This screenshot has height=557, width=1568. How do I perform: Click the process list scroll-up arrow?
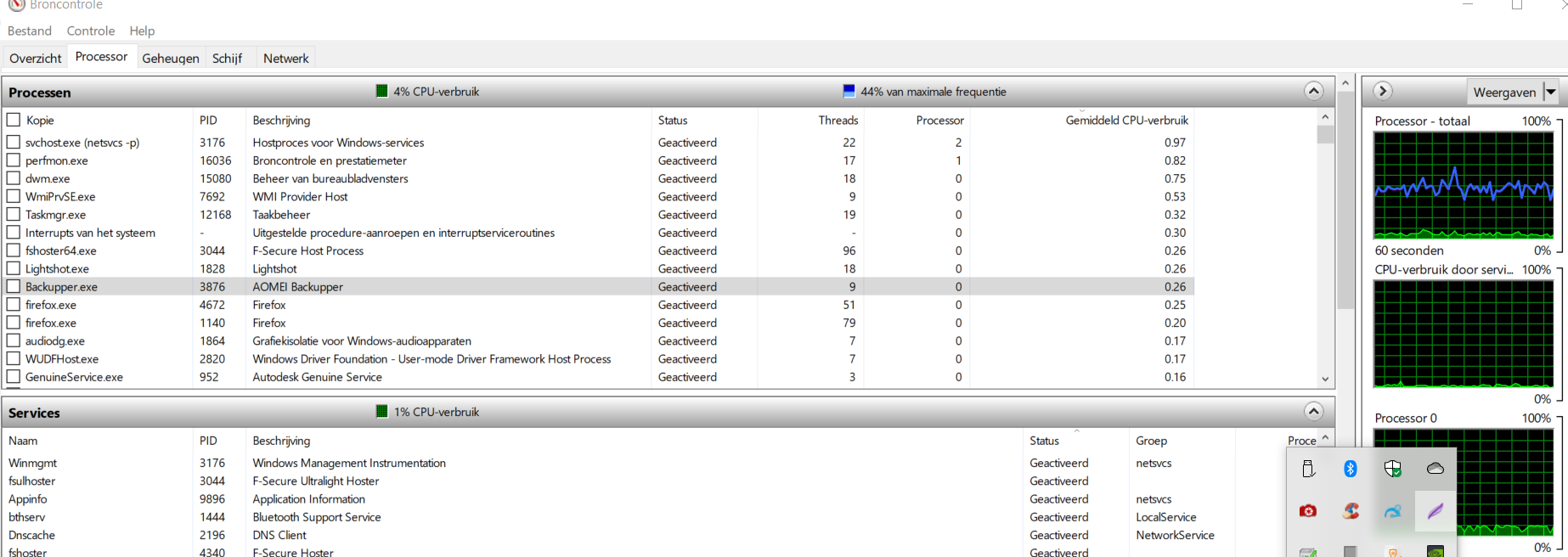click(1325, 117)
